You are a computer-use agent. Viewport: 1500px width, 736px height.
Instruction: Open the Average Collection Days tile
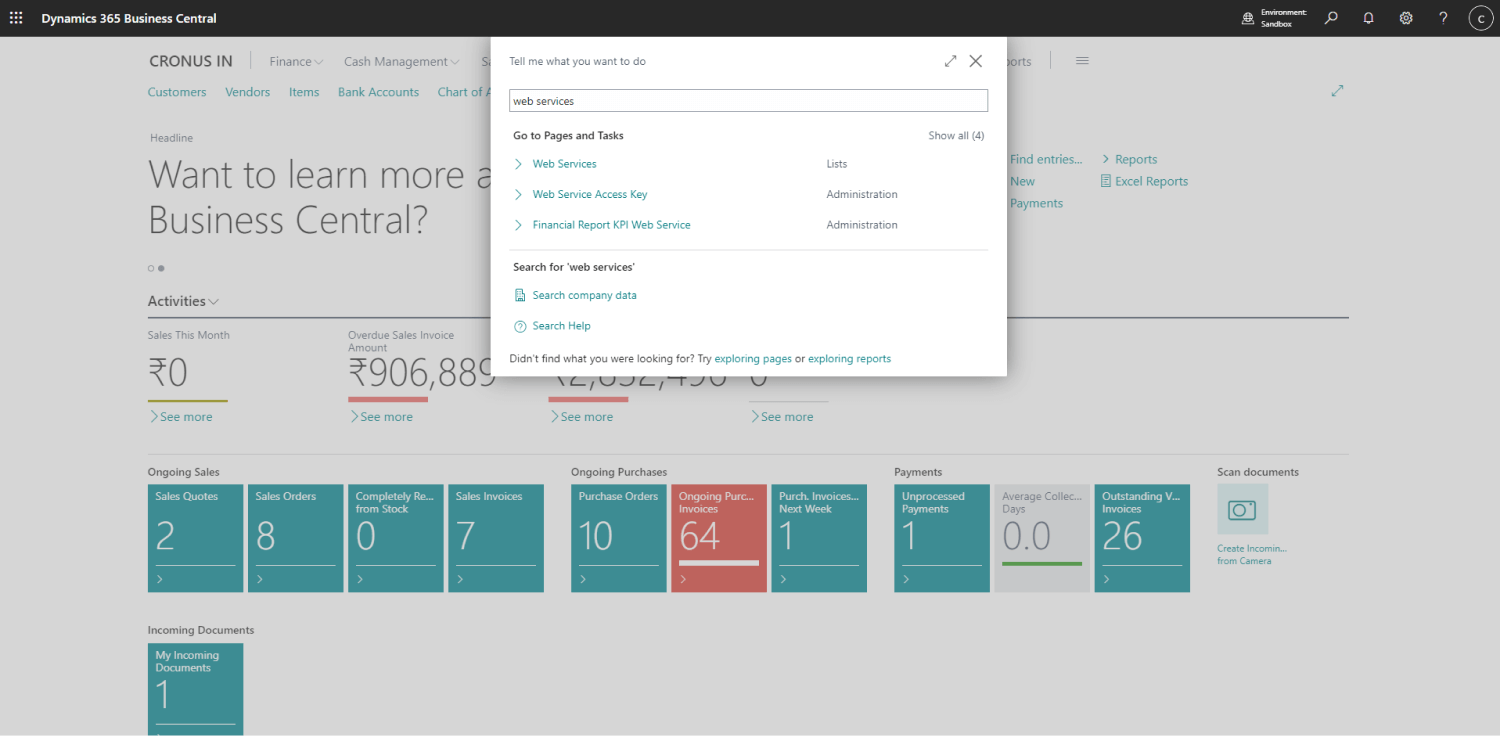pos(1042,538)
